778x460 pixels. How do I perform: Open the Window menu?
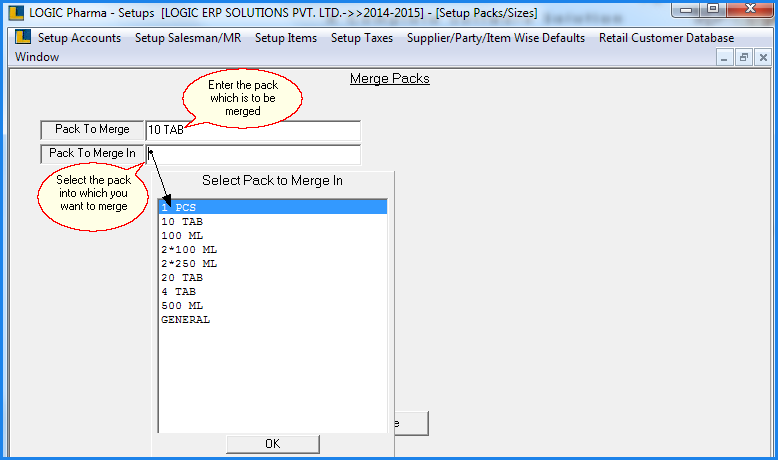[x=37, y=57]
